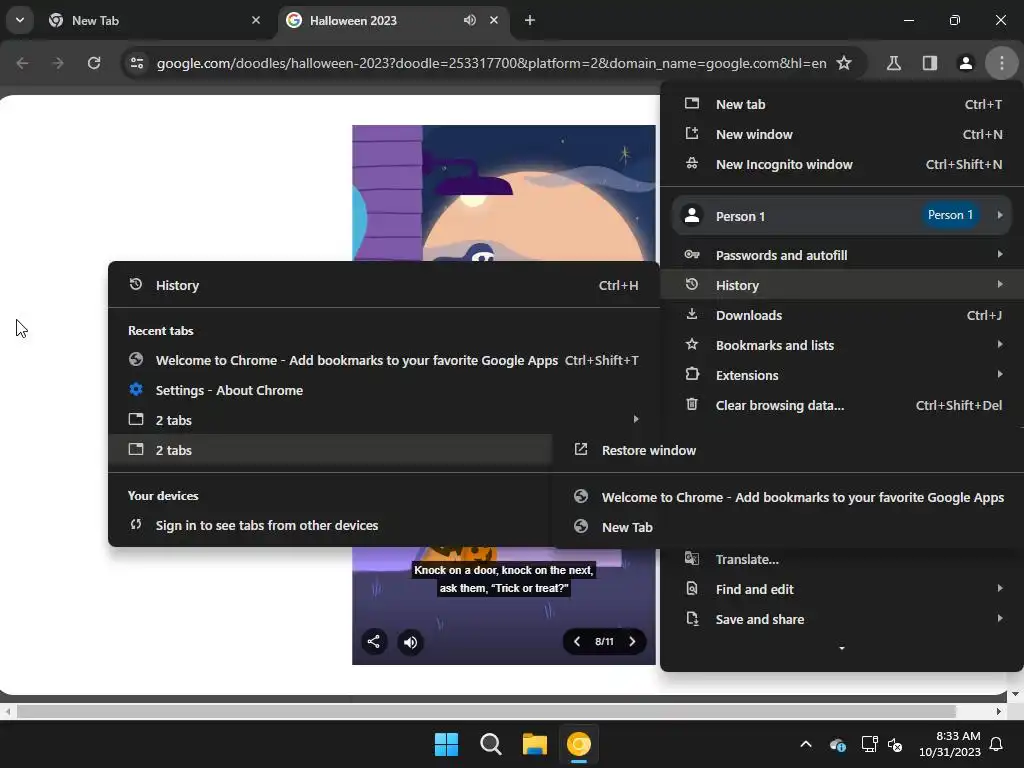Click the profile avatar icon in toolbar

click(965, 63)
